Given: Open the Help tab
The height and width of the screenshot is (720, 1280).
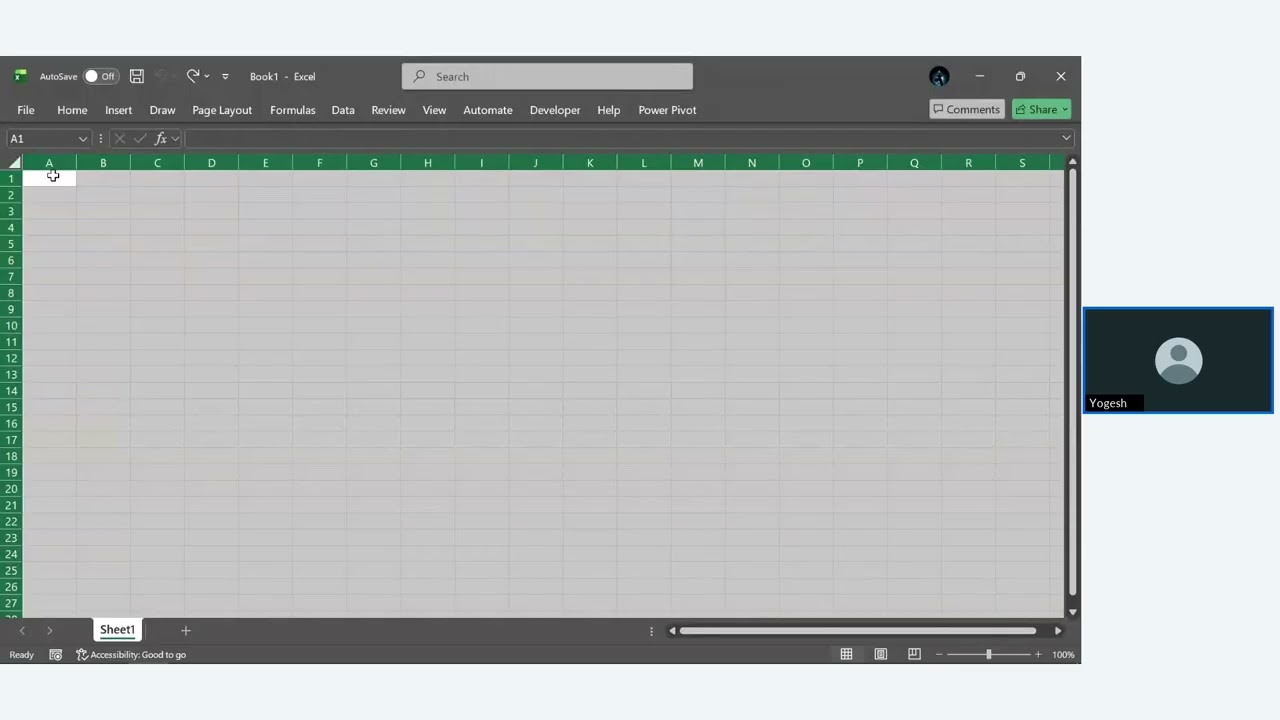Looking at the screenshot, I should (609, 110).
